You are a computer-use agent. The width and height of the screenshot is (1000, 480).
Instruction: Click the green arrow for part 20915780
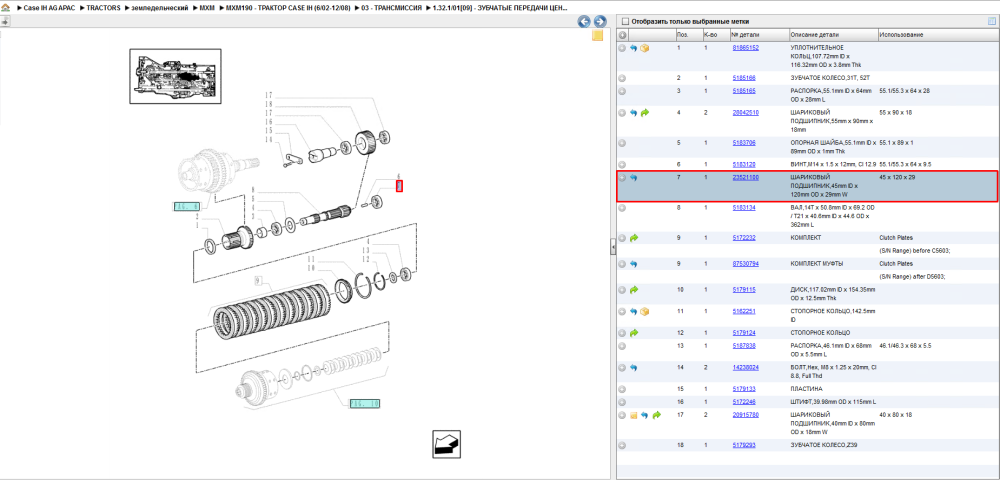[656, 415]
